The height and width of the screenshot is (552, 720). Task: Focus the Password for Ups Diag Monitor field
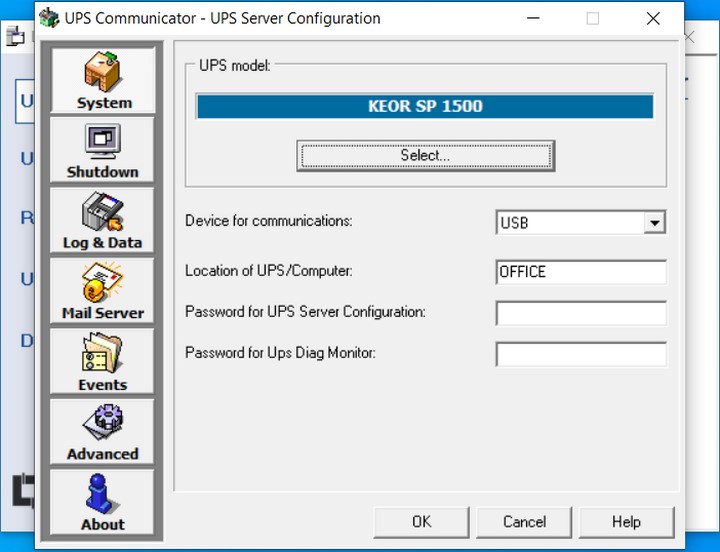click(x=581, y=354)
